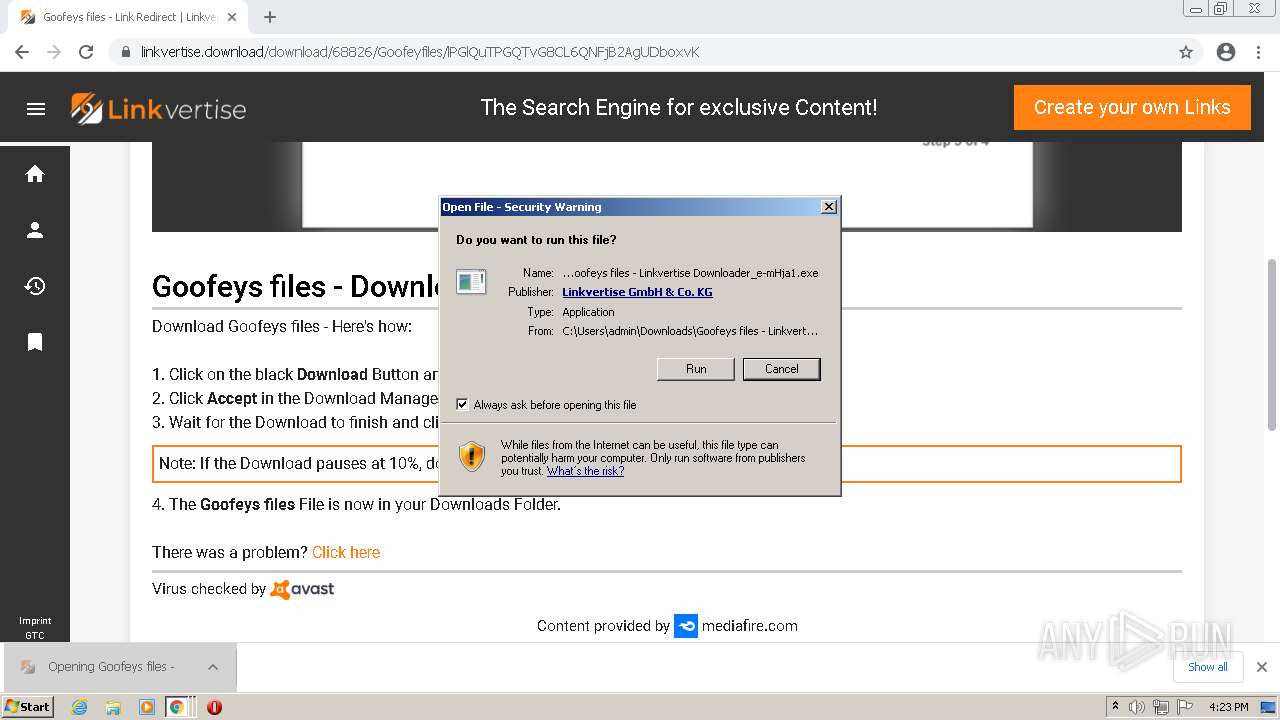Click the taskbar clock showing 4:23 PM
1280x720 pixels.
click(1228, 707)
